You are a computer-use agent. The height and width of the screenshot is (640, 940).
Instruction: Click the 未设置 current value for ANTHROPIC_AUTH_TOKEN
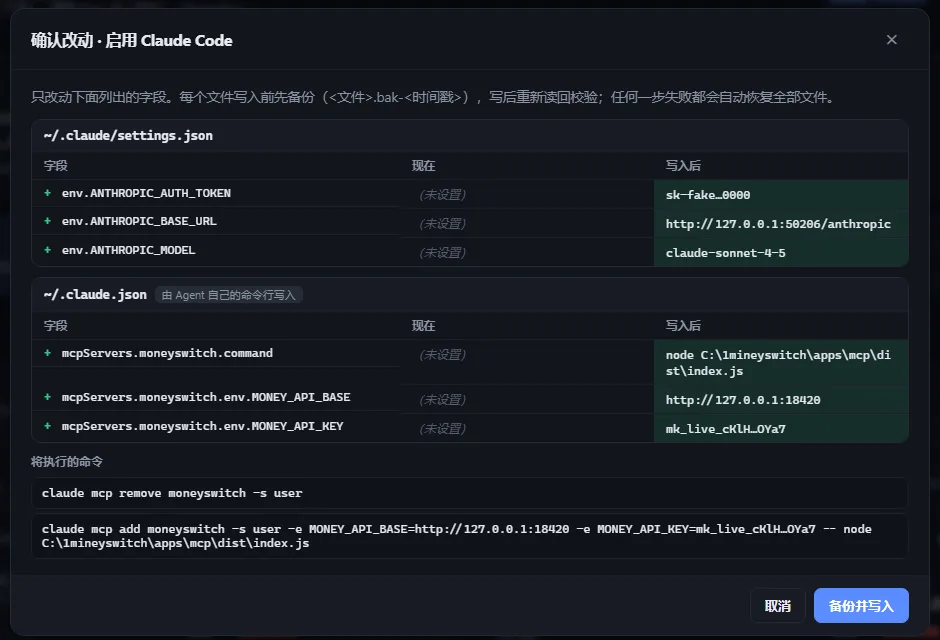click(442, 195)
